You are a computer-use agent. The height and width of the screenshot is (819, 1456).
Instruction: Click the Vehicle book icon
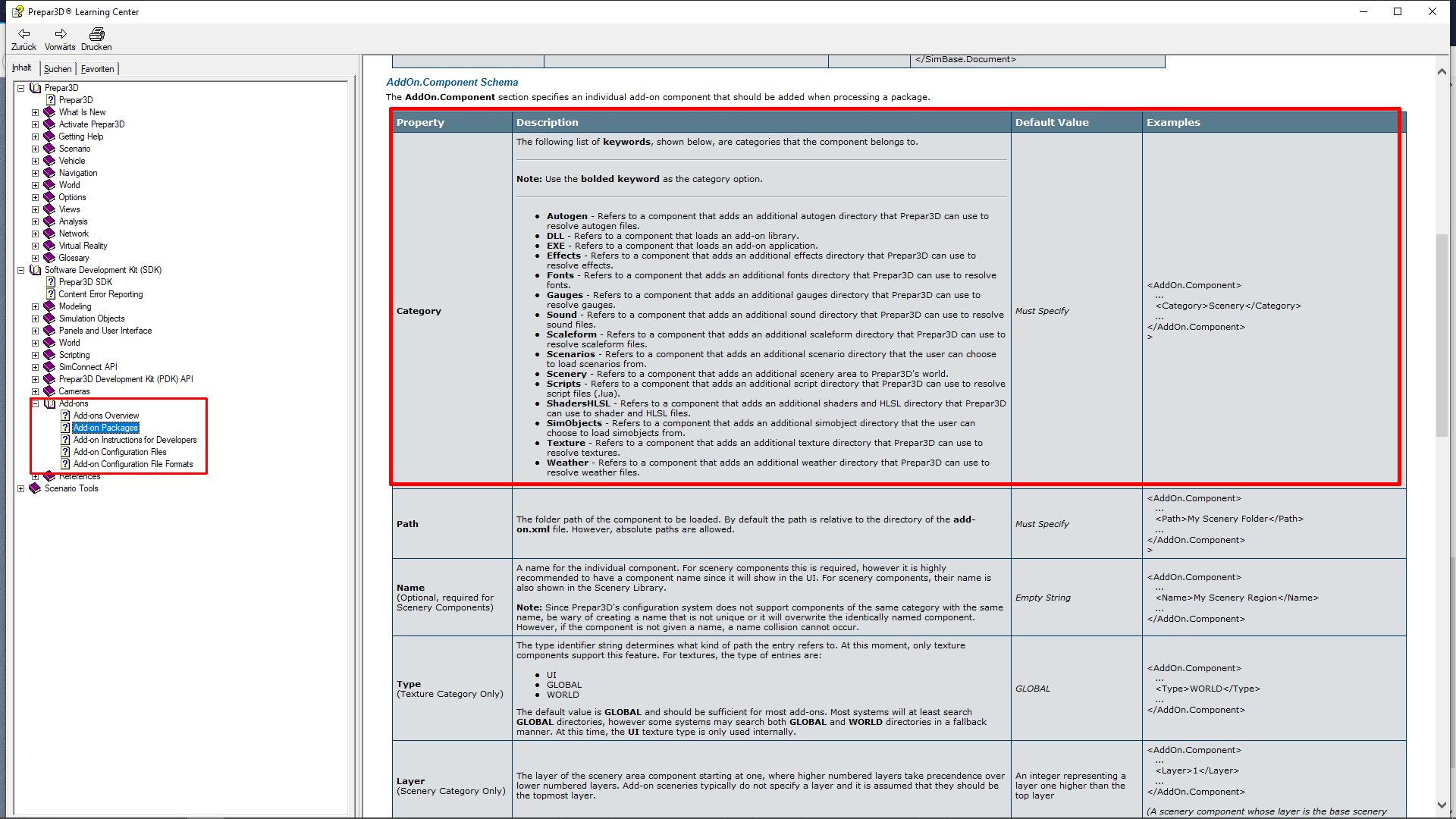click(x=49, y=161)
